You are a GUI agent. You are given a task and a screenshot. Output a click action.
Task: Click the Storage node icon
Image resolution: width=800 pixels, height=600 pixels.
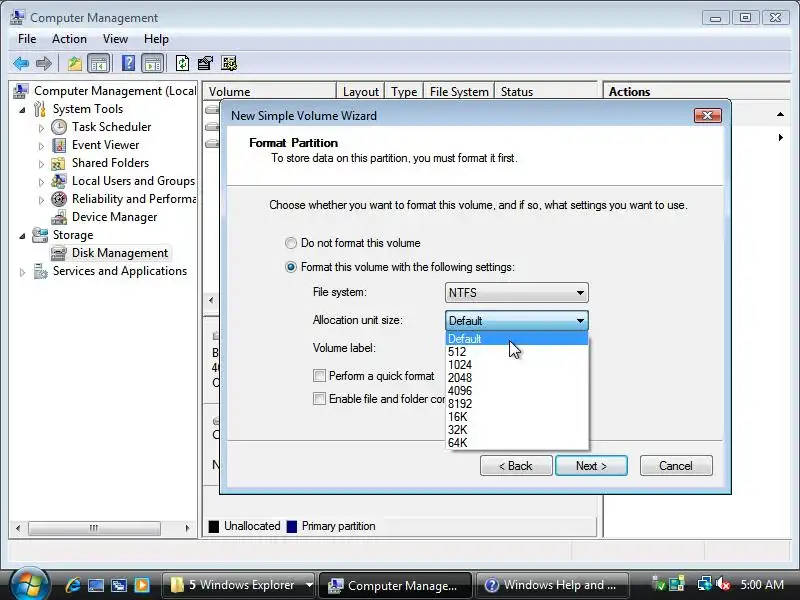(x=40, y=235)
